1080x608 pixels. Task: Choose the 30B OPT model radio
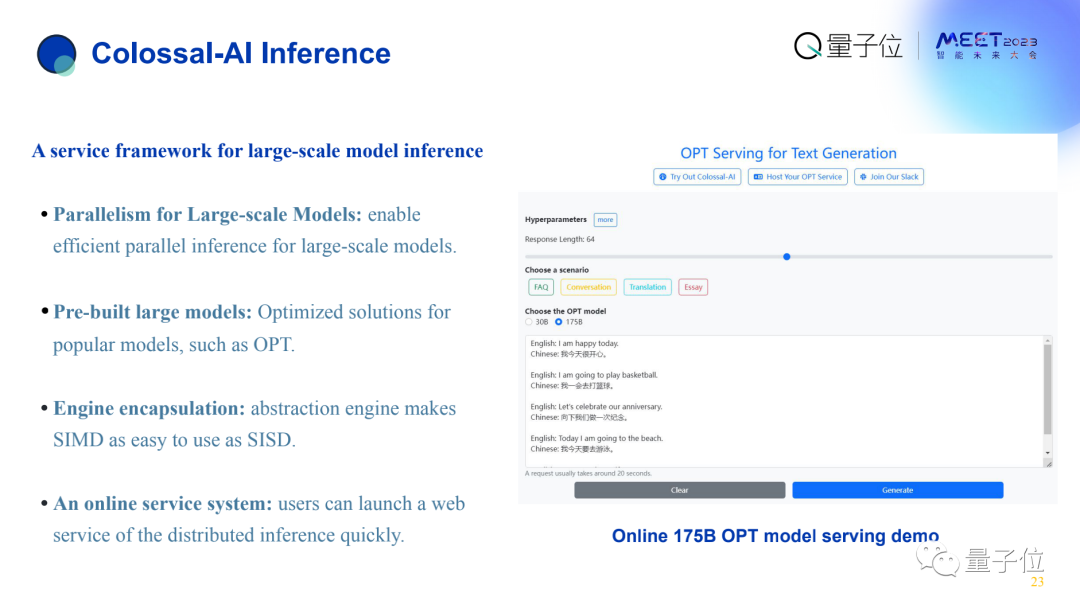(529, 322)
